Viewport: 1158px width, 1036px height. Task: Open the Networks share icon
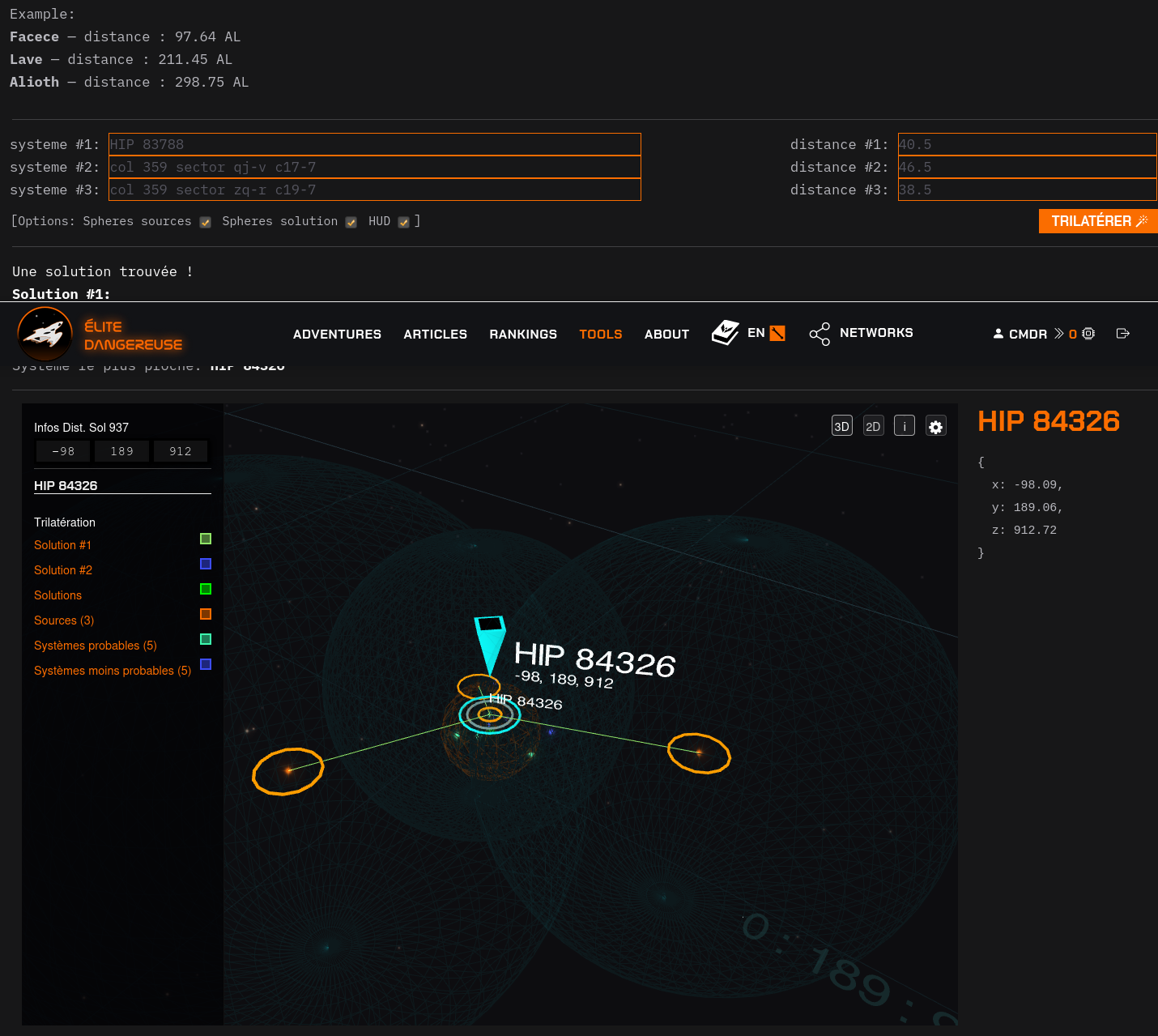820,334
